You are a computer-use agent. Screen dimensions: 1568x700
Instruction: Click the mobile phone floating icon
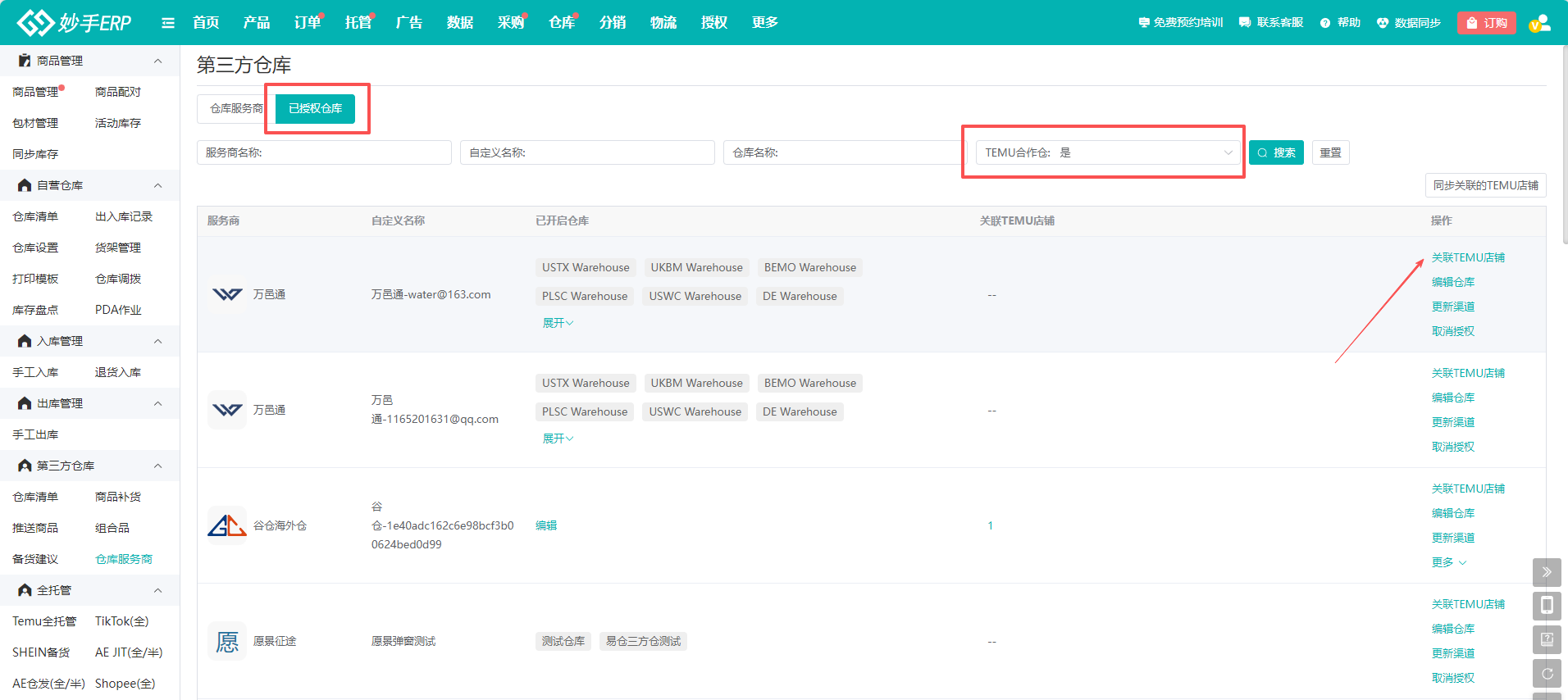coord(1547,606)
